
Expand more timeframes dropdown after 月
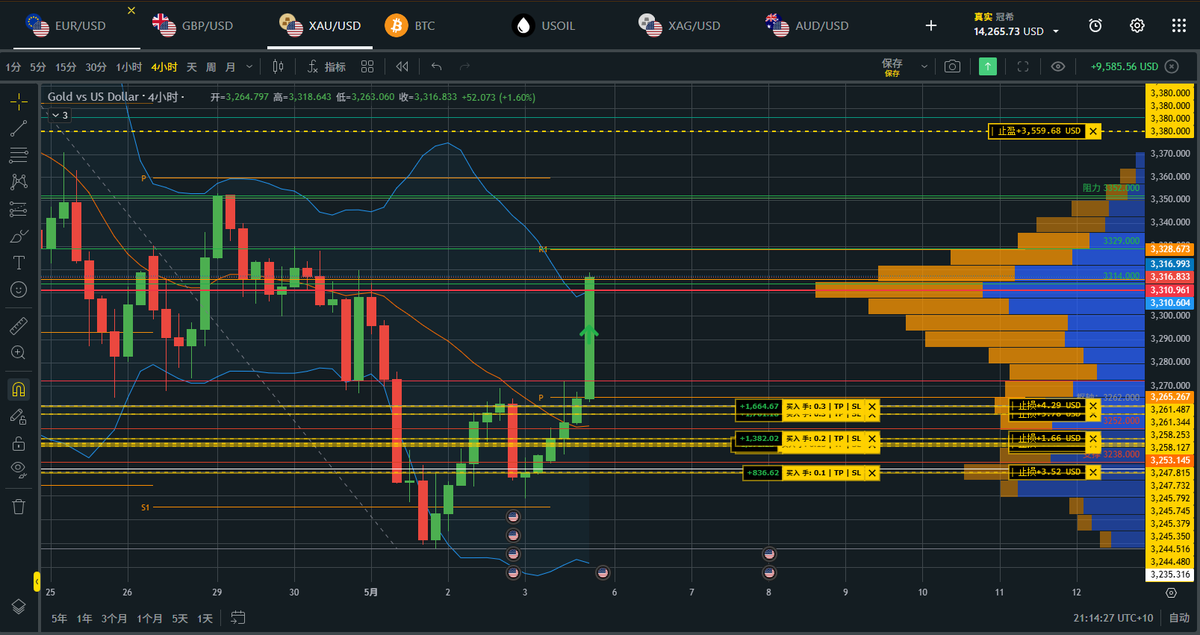249,67
